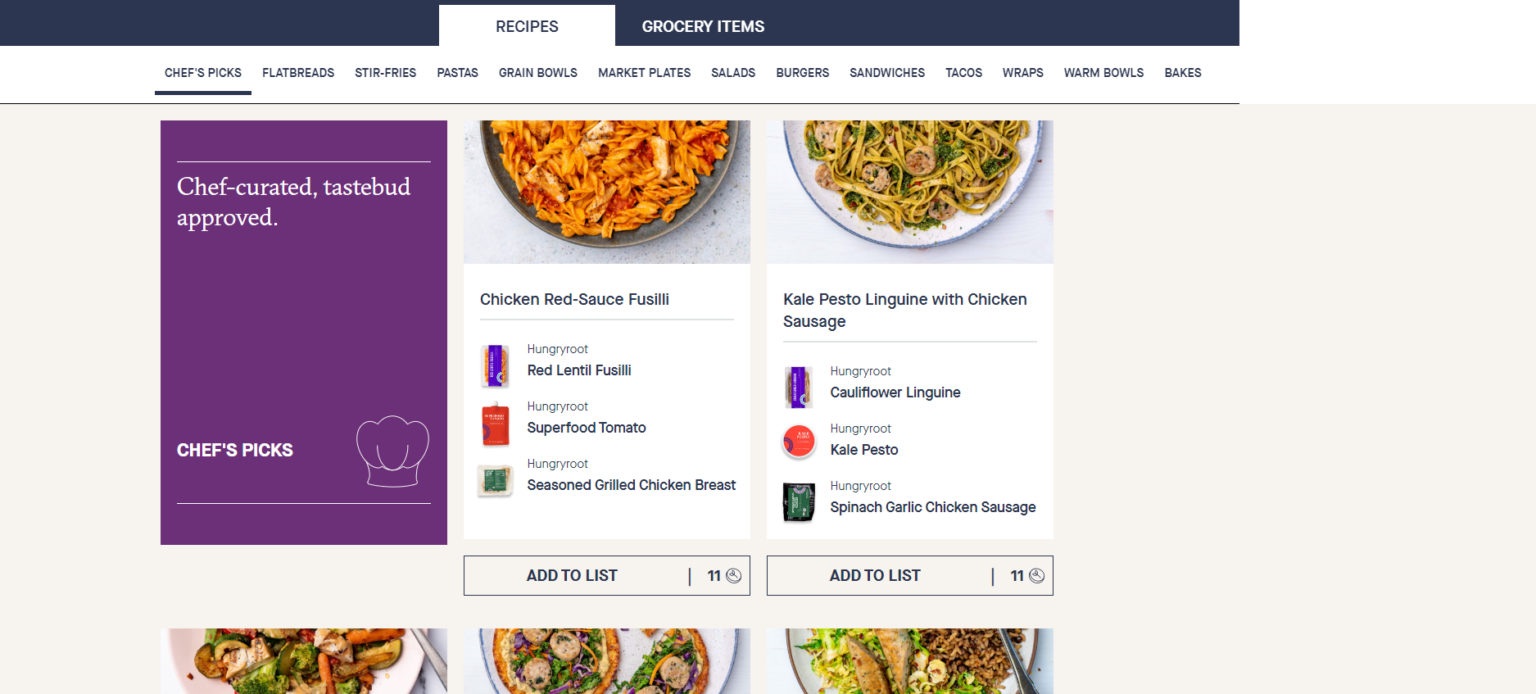Switch to the Grocery Items tab
This screenshot has width=1536, height=694.
[x=703, y=27]
